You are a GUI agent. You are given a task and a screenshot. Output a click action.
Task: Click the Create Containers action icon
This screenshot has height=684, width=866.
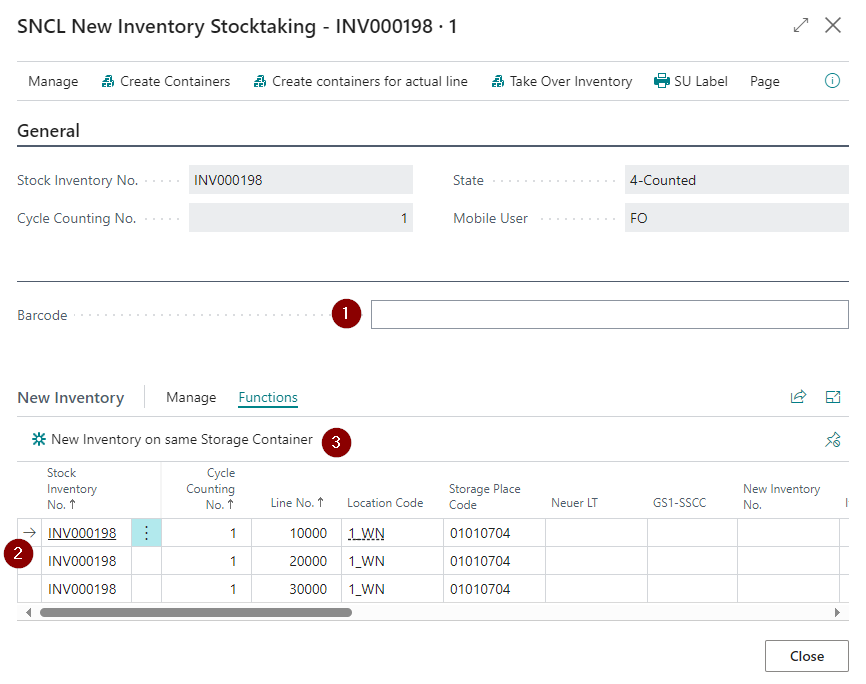(x=108, y=82)
